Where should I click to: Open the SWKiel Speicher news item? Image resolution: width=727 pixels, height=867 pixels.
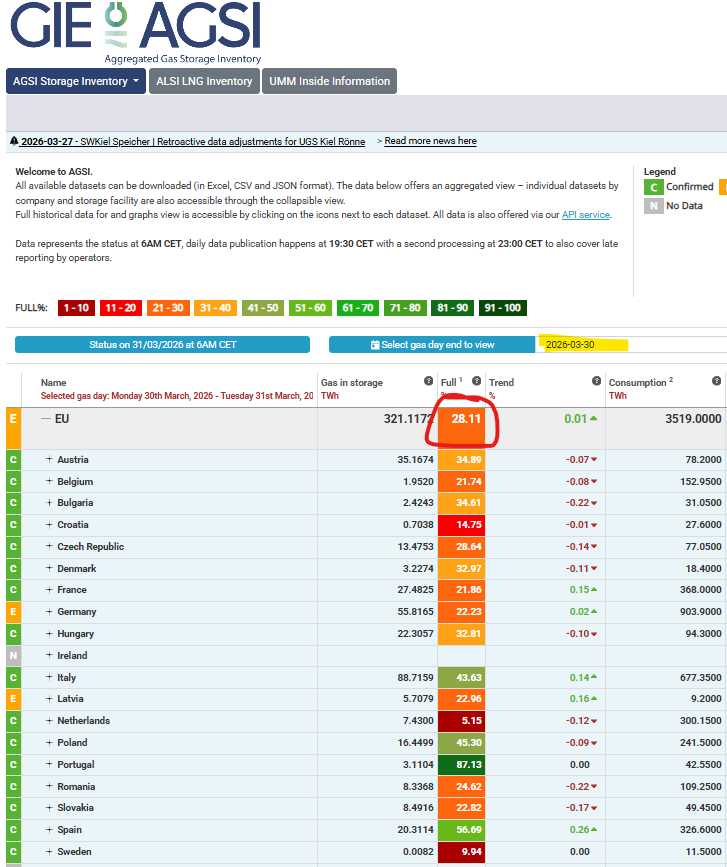(193, 142)
